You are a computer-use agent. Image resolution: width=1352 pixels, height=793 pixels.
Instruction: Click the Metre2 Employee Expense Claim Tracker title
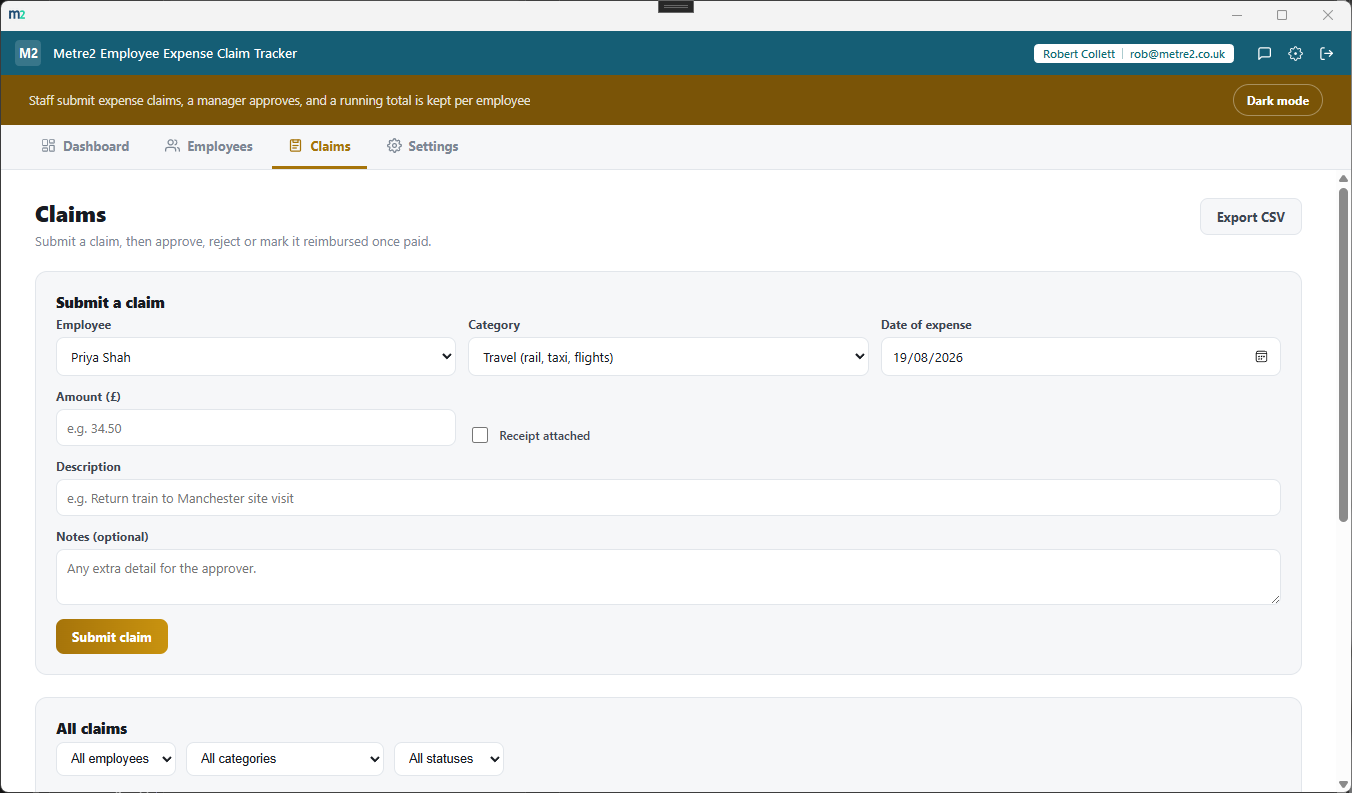pos(175,54)
